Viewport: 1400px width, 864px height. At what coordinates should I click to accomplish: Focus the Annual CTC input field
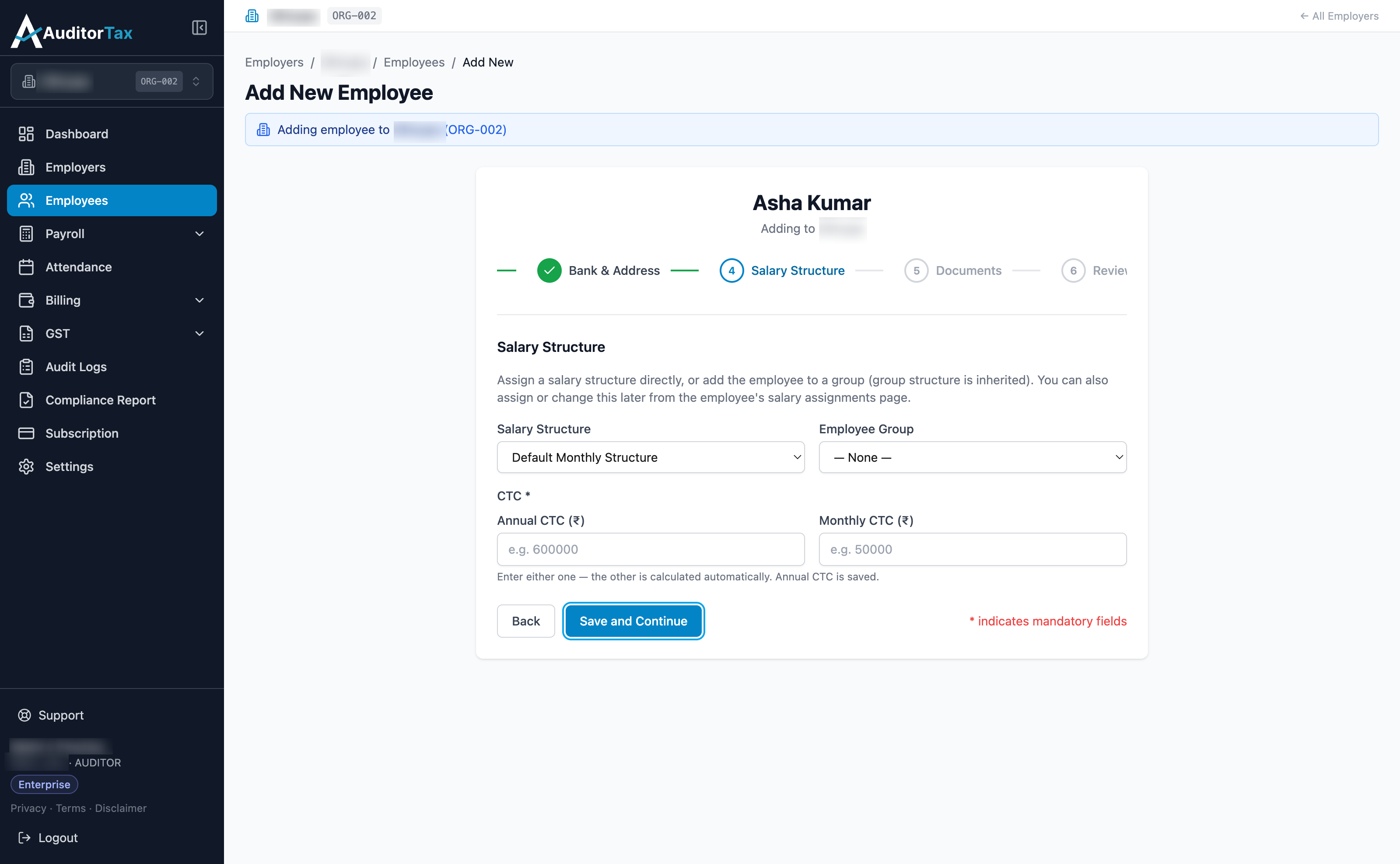pyautogui.click(x=651, y=549)
